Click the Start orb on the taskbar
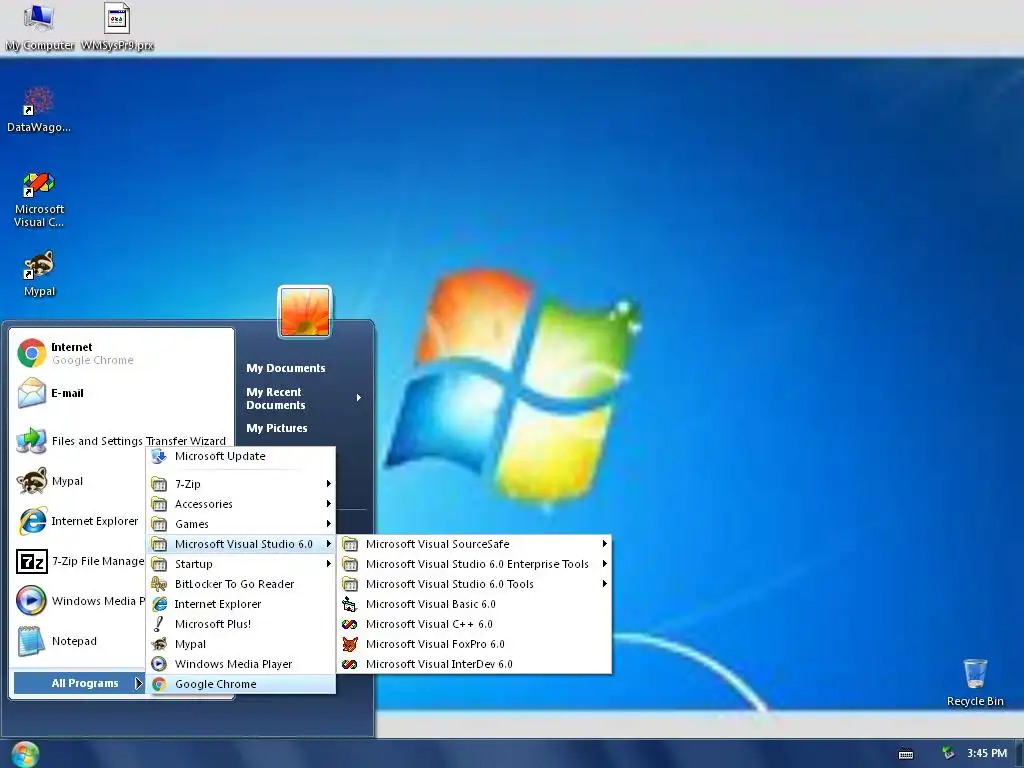 click(25, 754)
